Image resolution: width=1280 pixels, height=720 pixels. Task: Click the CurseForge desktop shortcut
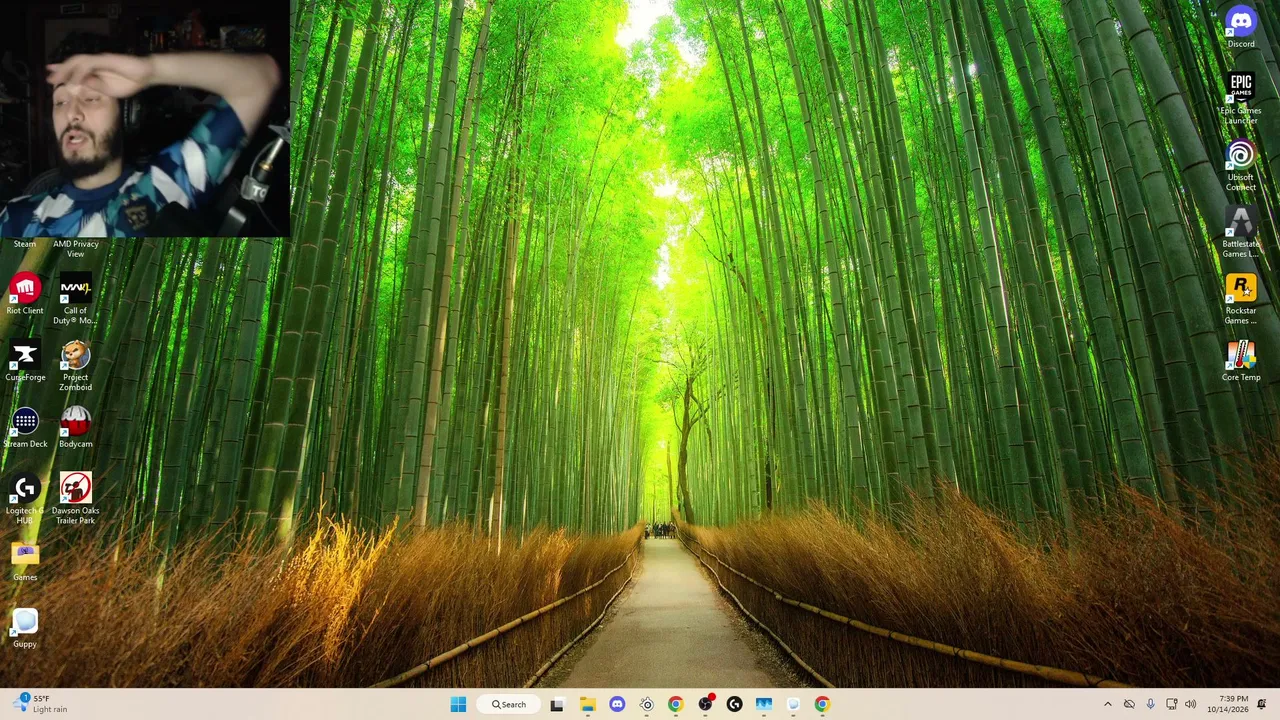[x=25, y=360]
